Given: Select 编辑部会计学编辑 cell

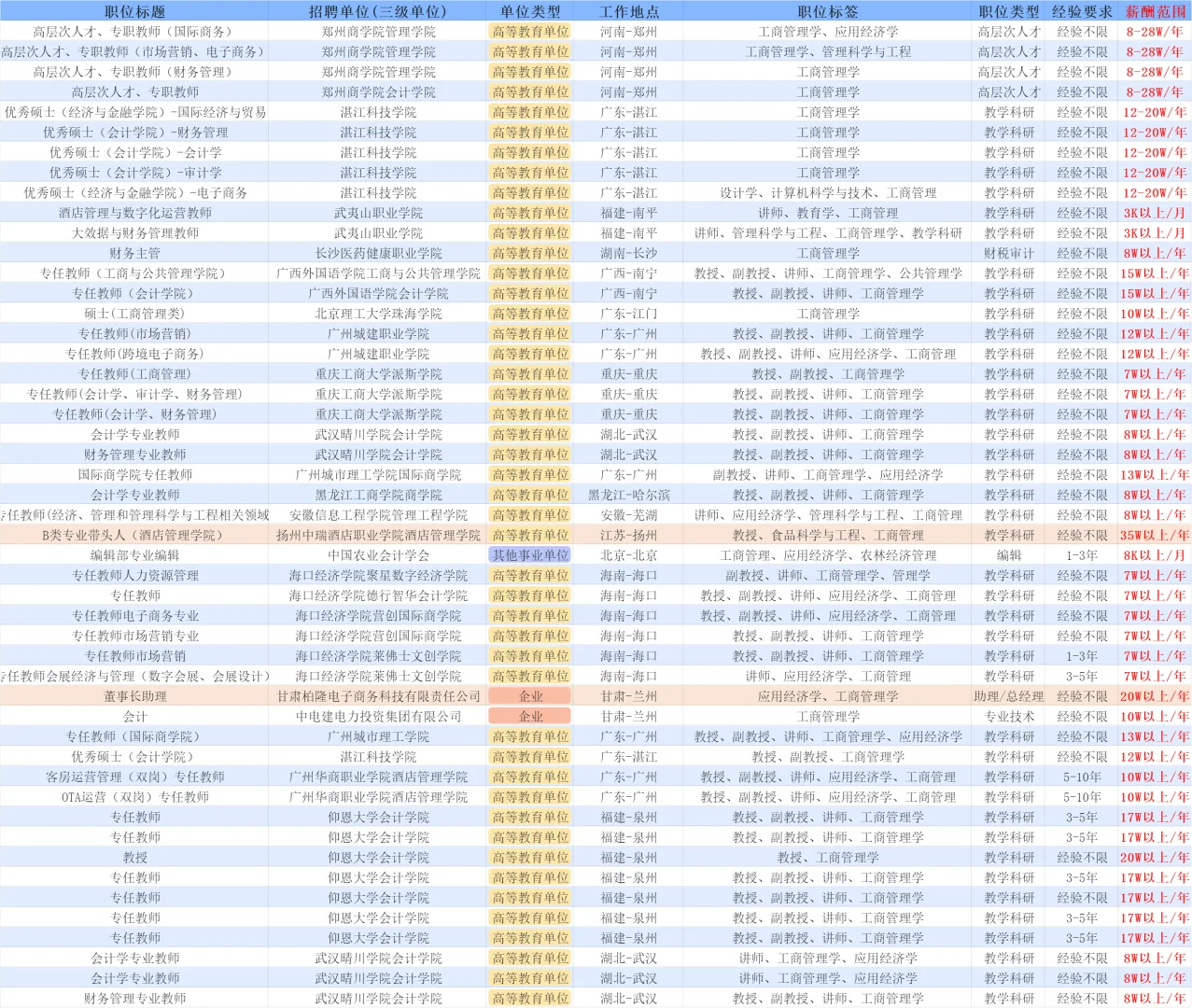Looking at the screenshot, I should (134, 555).
